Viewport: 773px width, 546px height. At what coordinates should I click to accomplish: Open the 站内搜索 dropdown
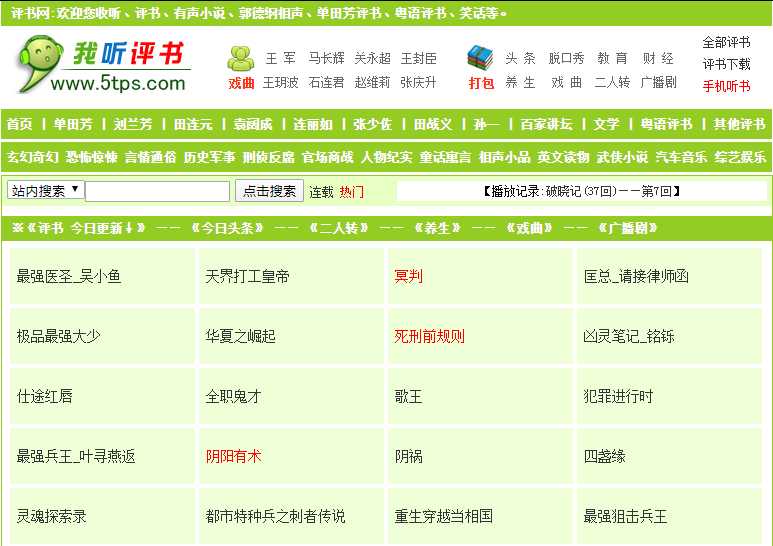[45, 190]
